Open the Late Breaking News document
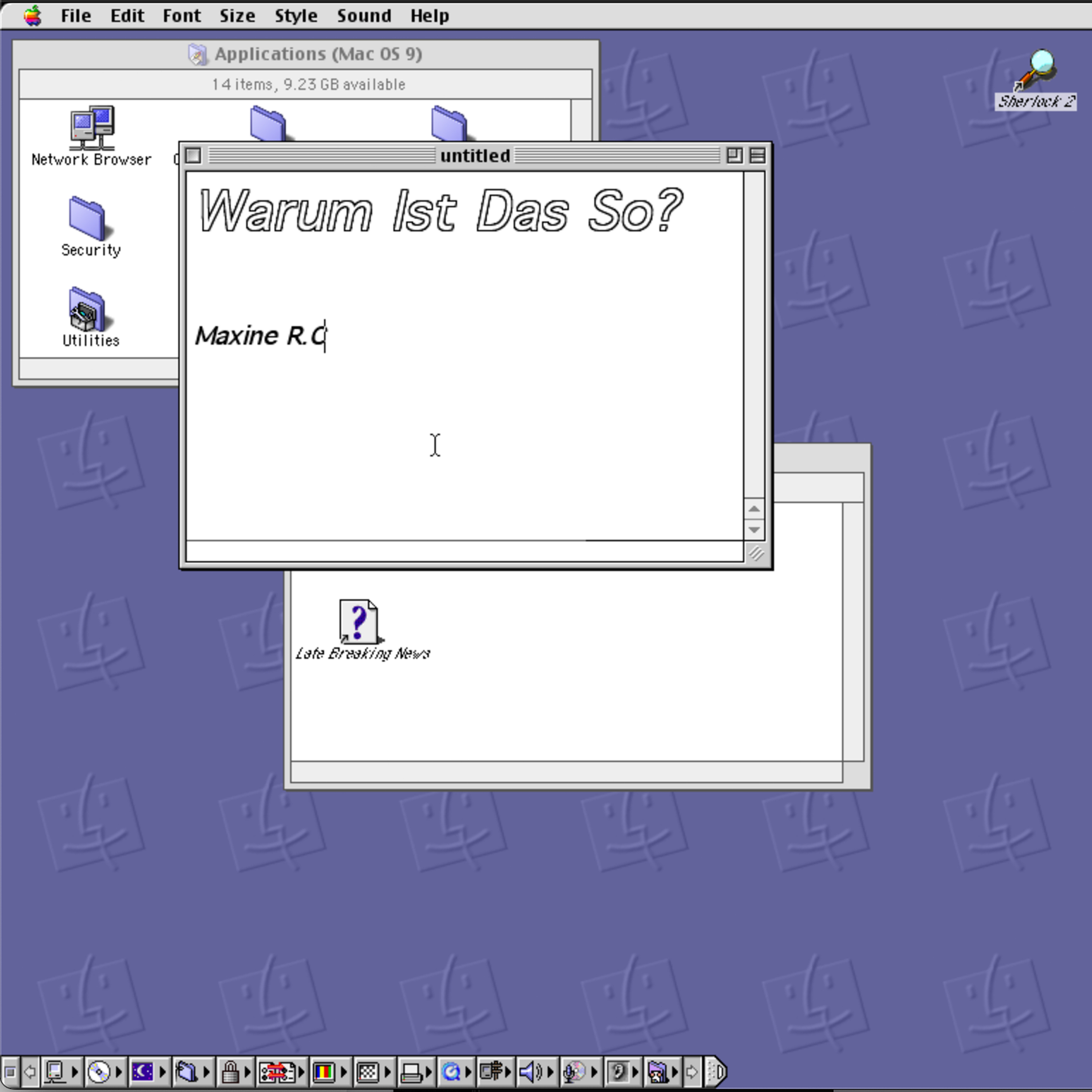This screenshot has width=1092, height=1092. [x=359, y=622]
